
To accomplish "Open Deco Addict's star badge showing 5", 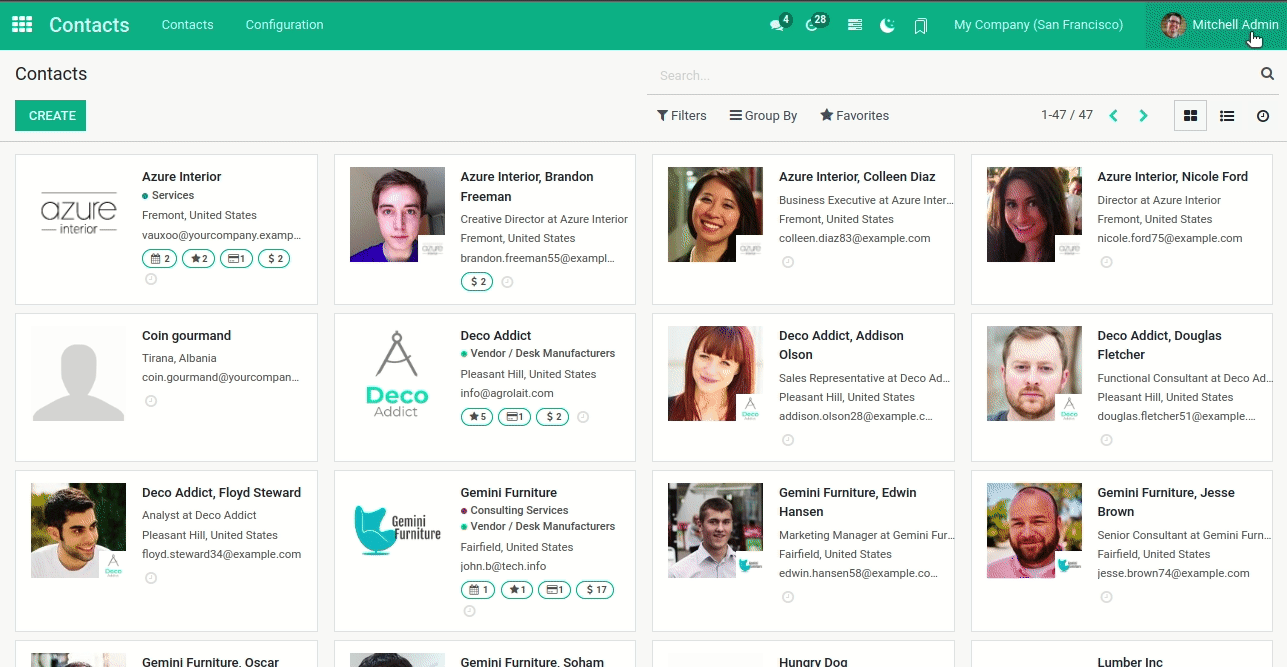I will [x=477, y=417].
